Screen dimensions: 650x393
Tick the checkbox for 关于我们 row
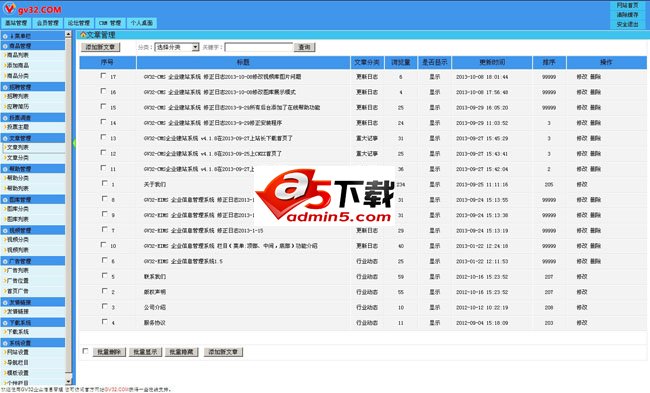104,183
